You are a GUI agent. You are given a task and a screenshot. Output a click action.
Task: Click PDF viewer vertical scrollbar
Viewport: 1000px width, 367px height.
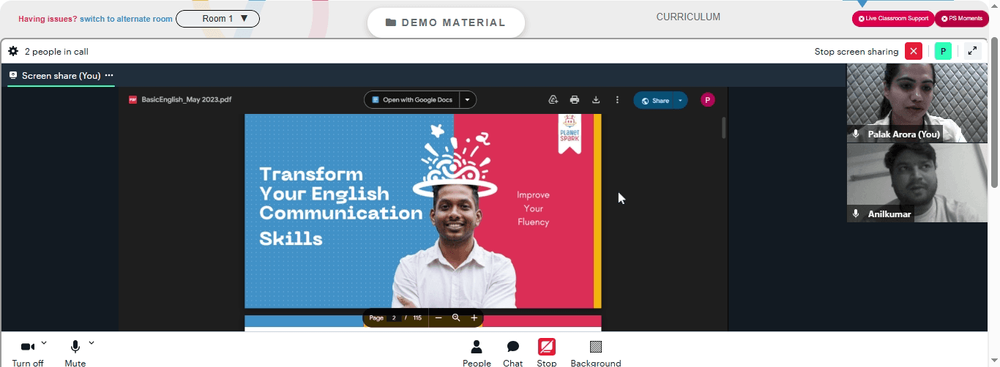tap(723, 127)
